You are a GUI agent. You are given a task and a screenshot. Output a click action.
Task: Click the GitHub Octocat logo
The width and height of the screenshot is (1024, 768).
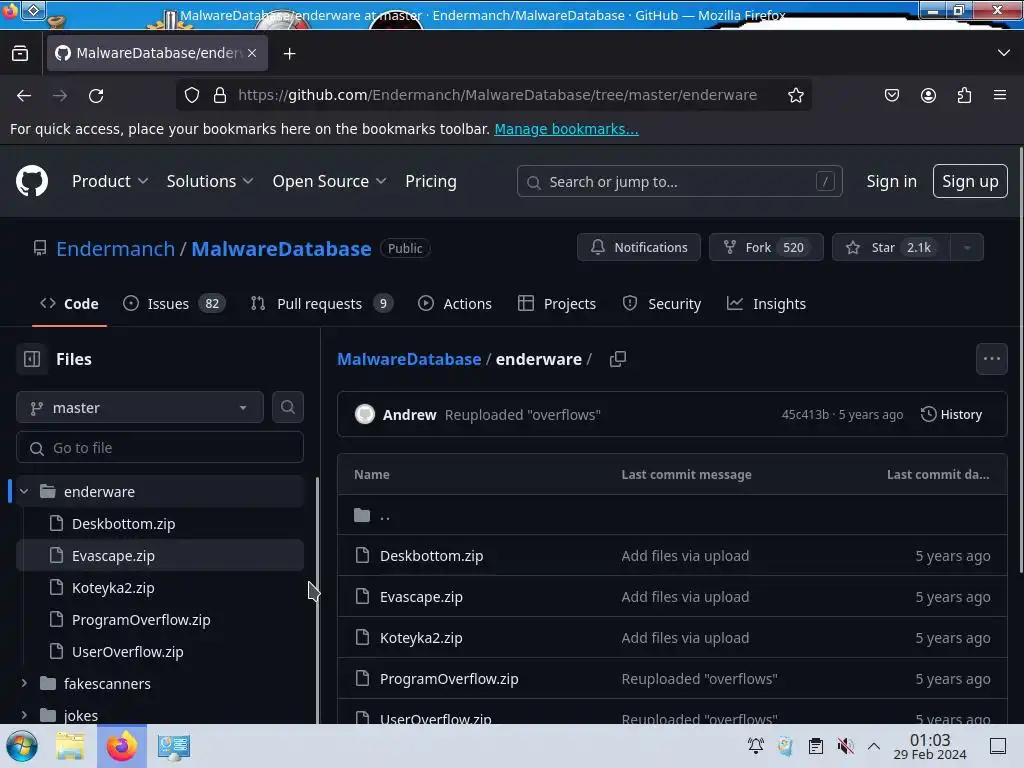(31, 181)
